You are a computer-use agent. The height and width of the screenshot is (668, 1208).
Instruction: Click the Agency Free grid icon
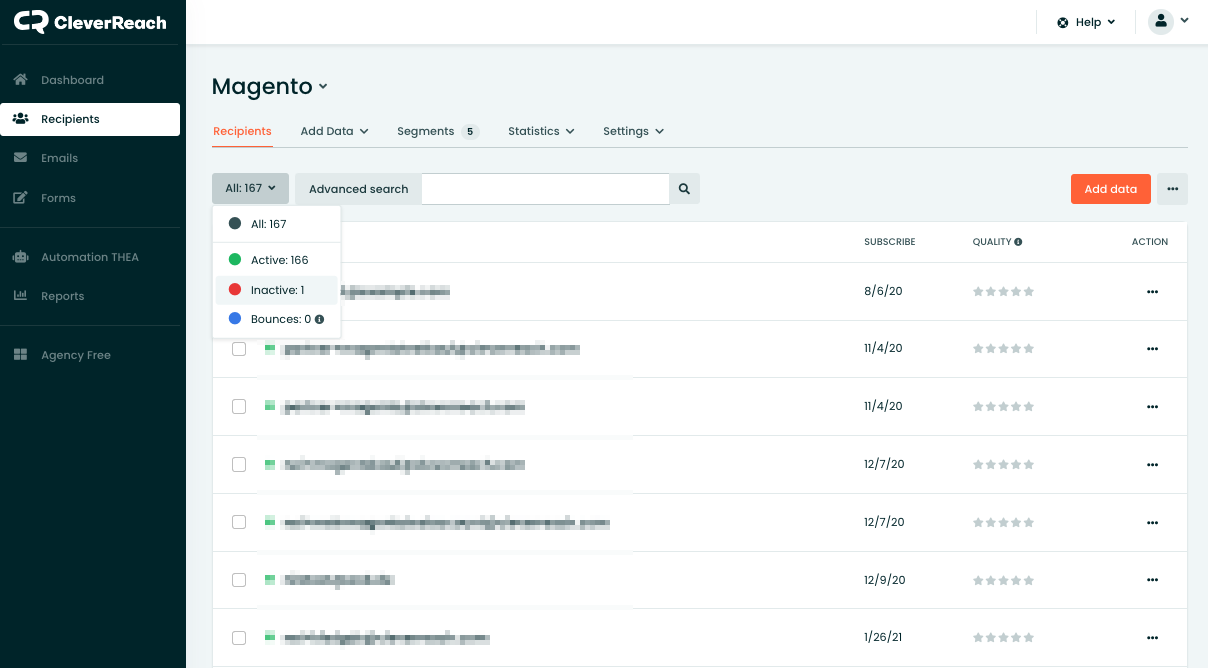point(20,355)
